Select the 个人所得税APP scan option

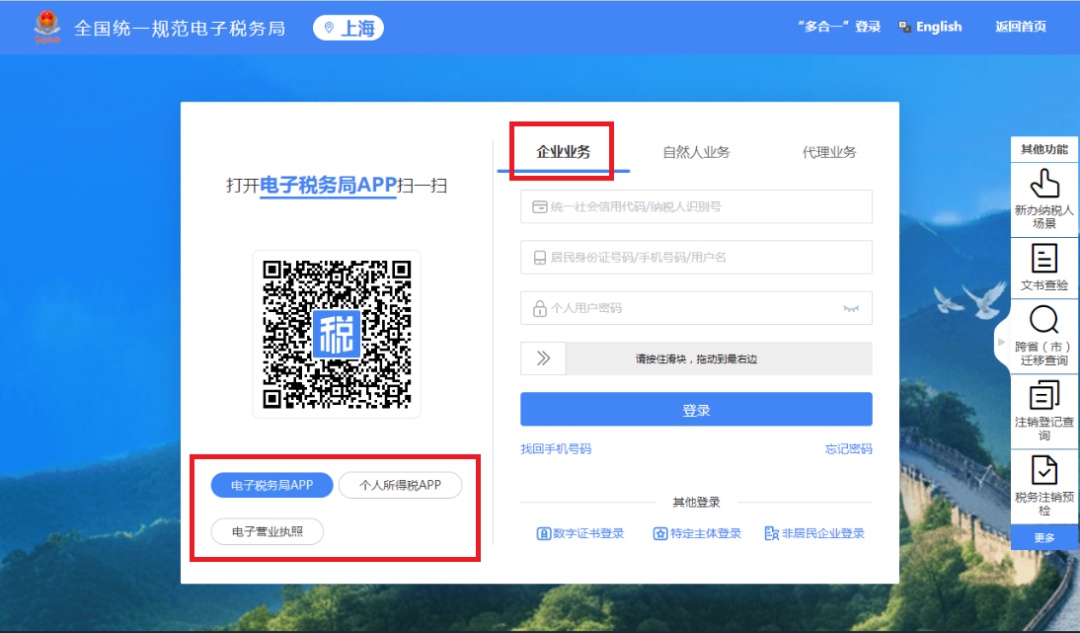click(400, 485)
